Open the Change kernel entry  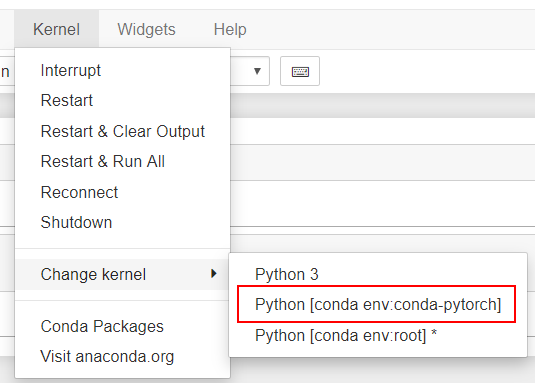click(122, 274)
